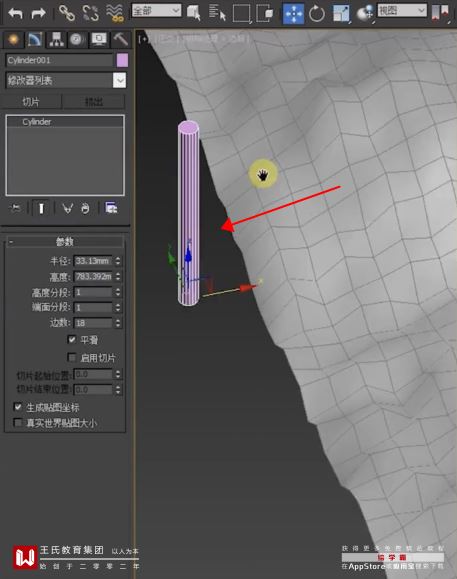The image size is (457, 579).
Task: Open Configure Modifier Sets icon
Action: point(111,209)
